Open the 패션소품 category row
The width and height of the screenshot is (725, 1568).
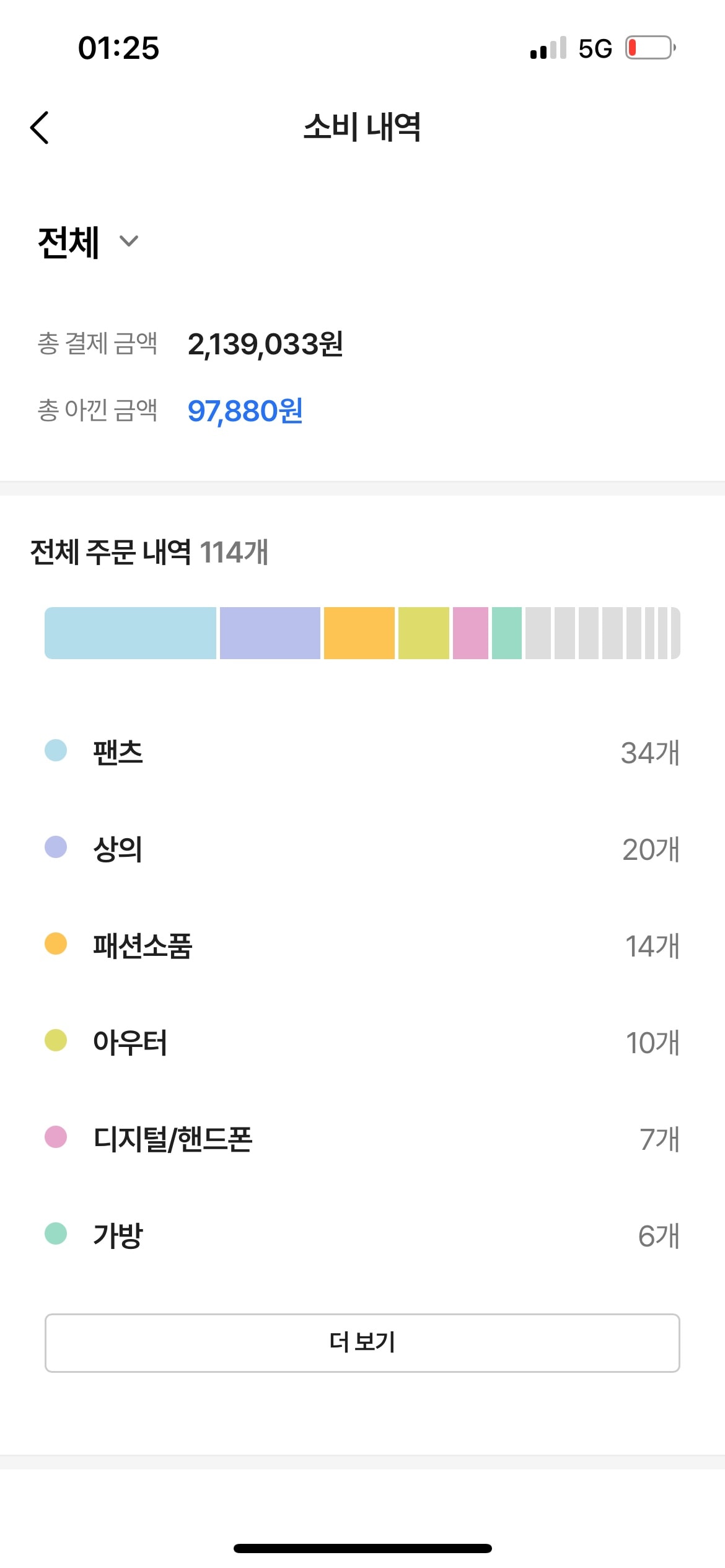tap(362, 945)
